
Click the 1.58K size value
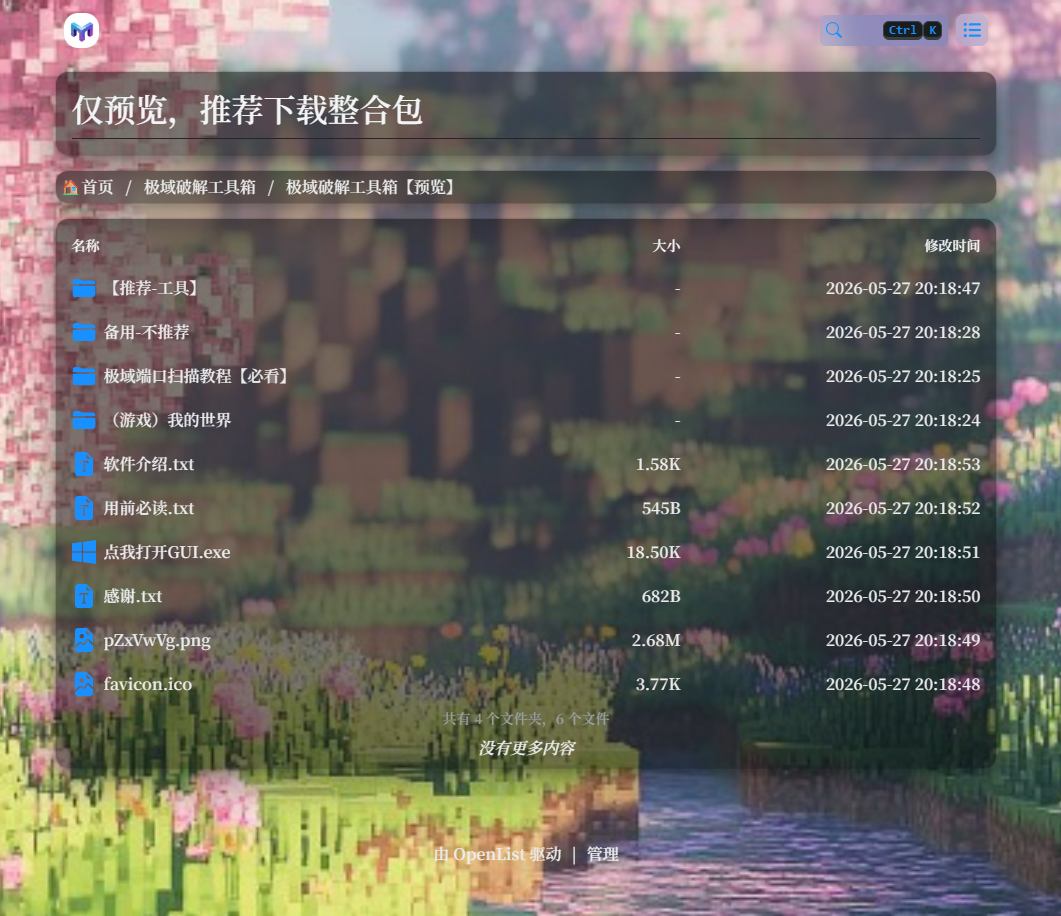[658, 464]
